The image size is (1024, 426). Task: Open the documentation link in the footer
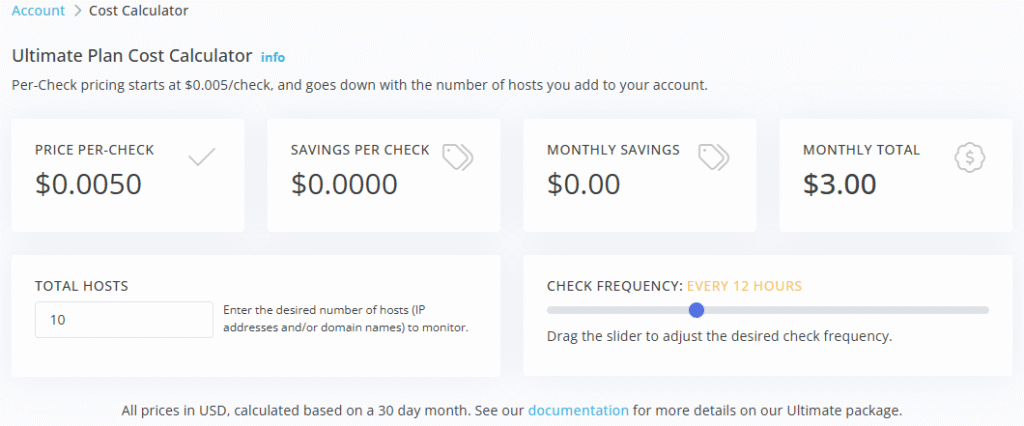(x=578, y=410)
